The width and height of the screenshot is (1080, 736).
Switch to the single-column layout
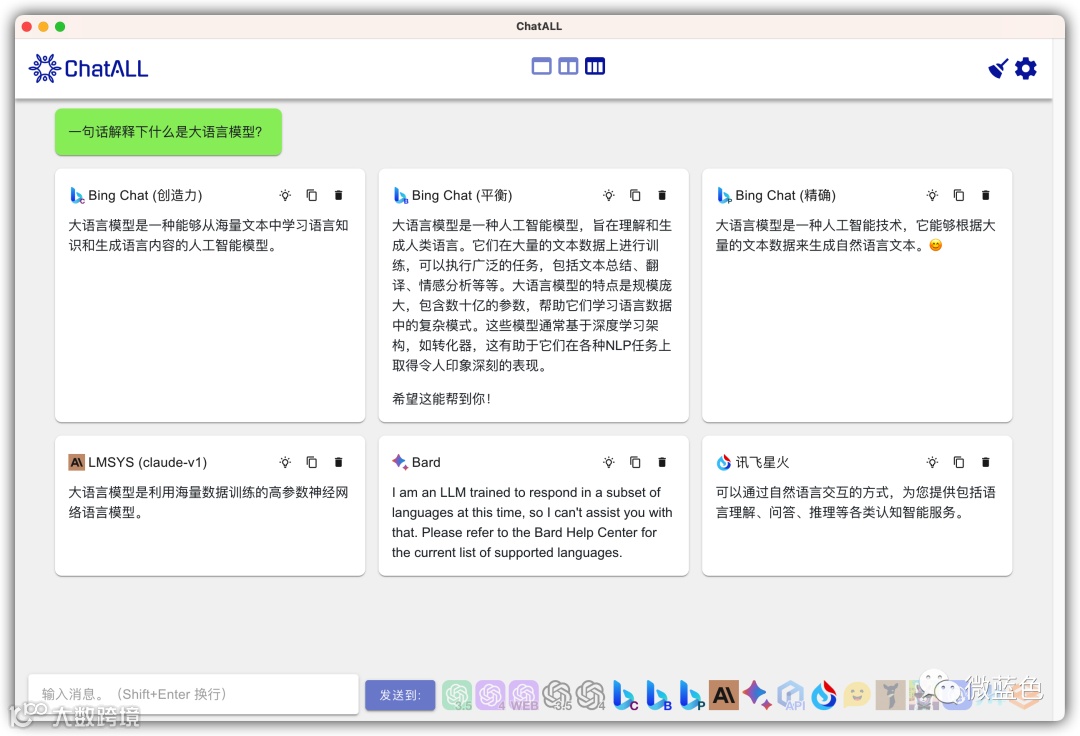(541, 66)
